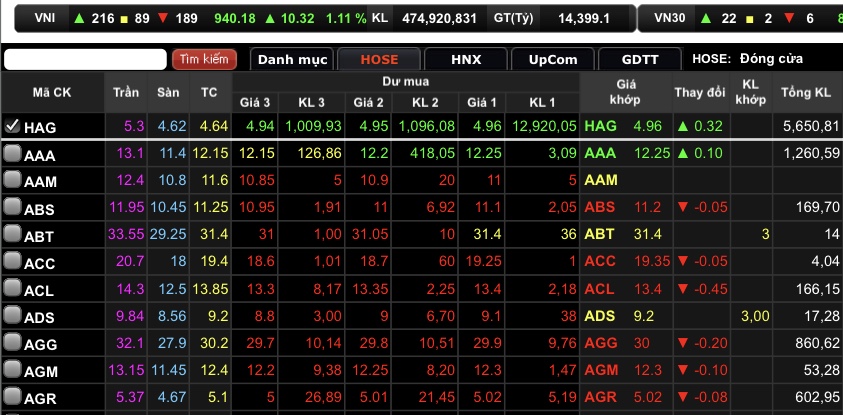Focus the stock search input field
This screenshot has width=843, height=415.
[85, 59]
